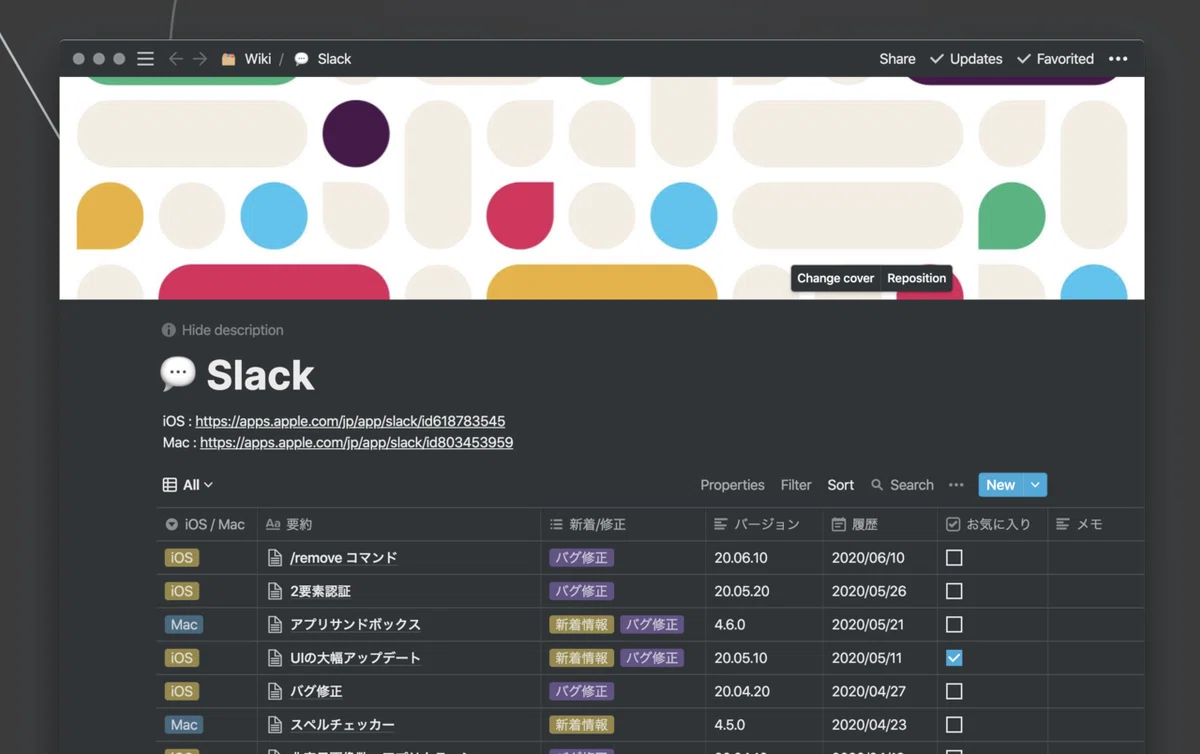The height and width of the screenshot is (754, 1200).
Task: Check the favorite box for 2要素認証
Action: point(954,591)
